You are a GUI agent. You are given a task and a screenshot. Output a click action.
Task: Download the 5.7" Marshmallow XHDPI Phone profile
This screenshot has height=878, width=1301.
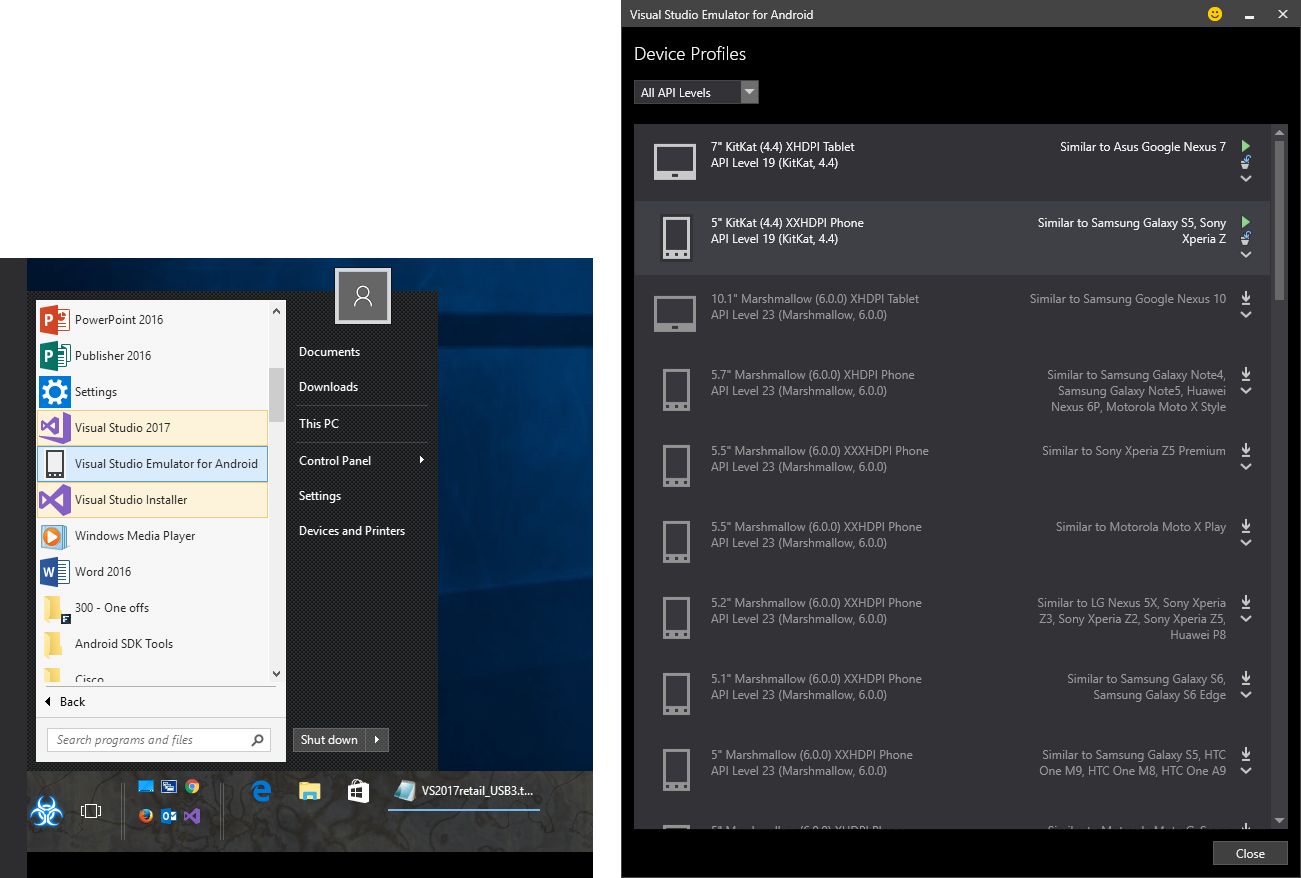[x=1246, y=374]
